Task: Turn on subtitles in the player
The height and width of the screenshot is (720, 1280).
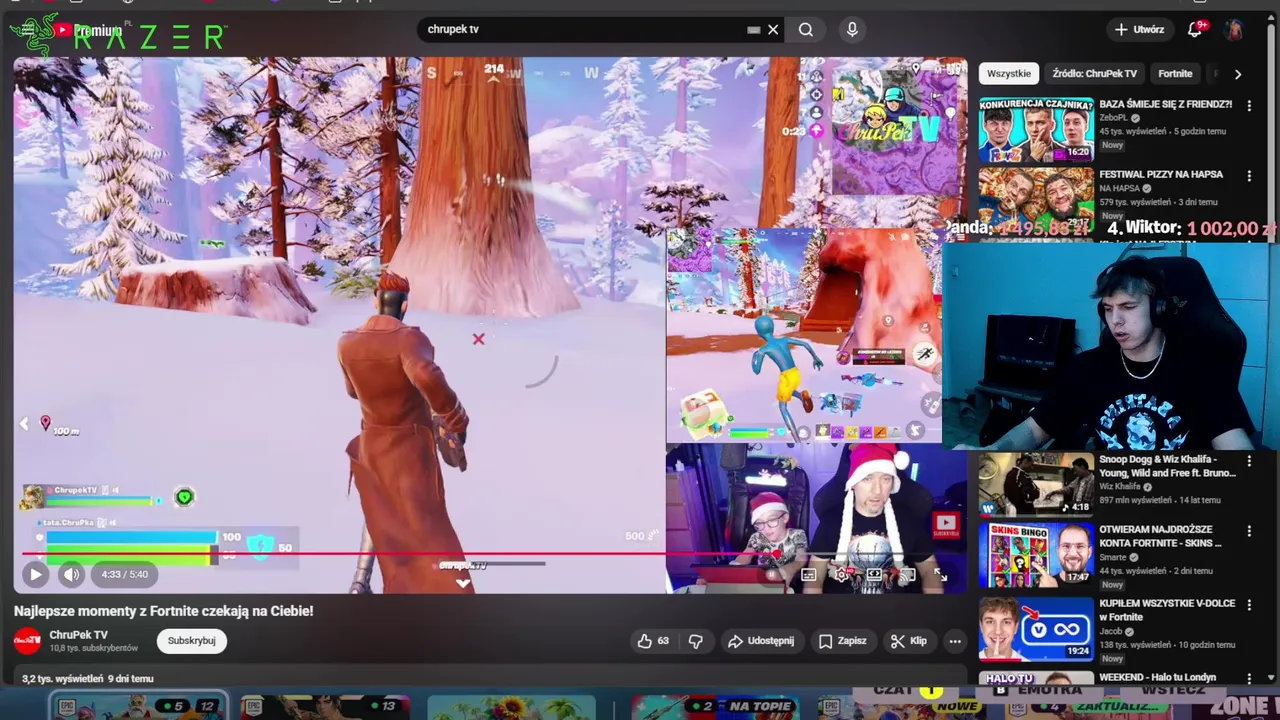Action: point(809,575)
